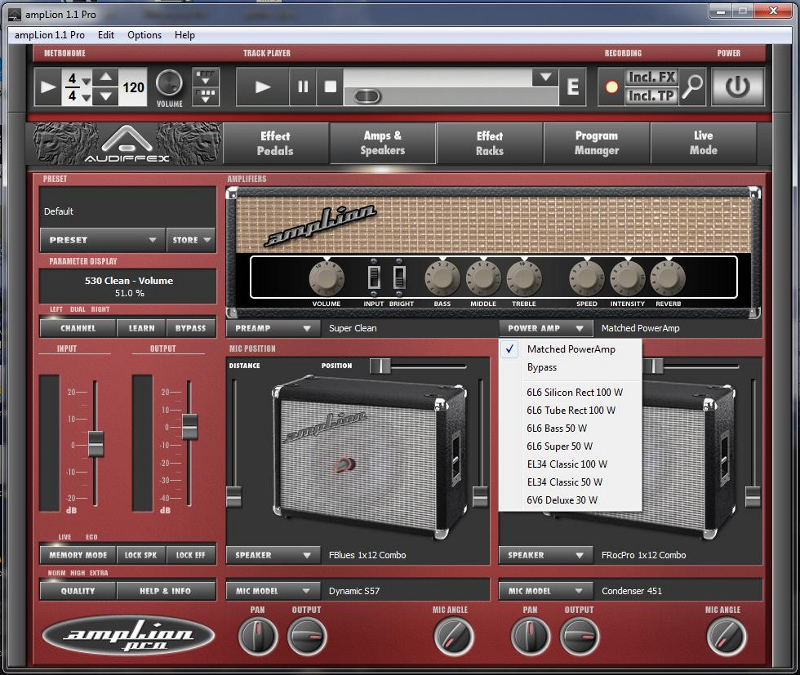The image size is (800, 675).
Task: Click the amplifier Intensity knob
Action: click(628, 279)
